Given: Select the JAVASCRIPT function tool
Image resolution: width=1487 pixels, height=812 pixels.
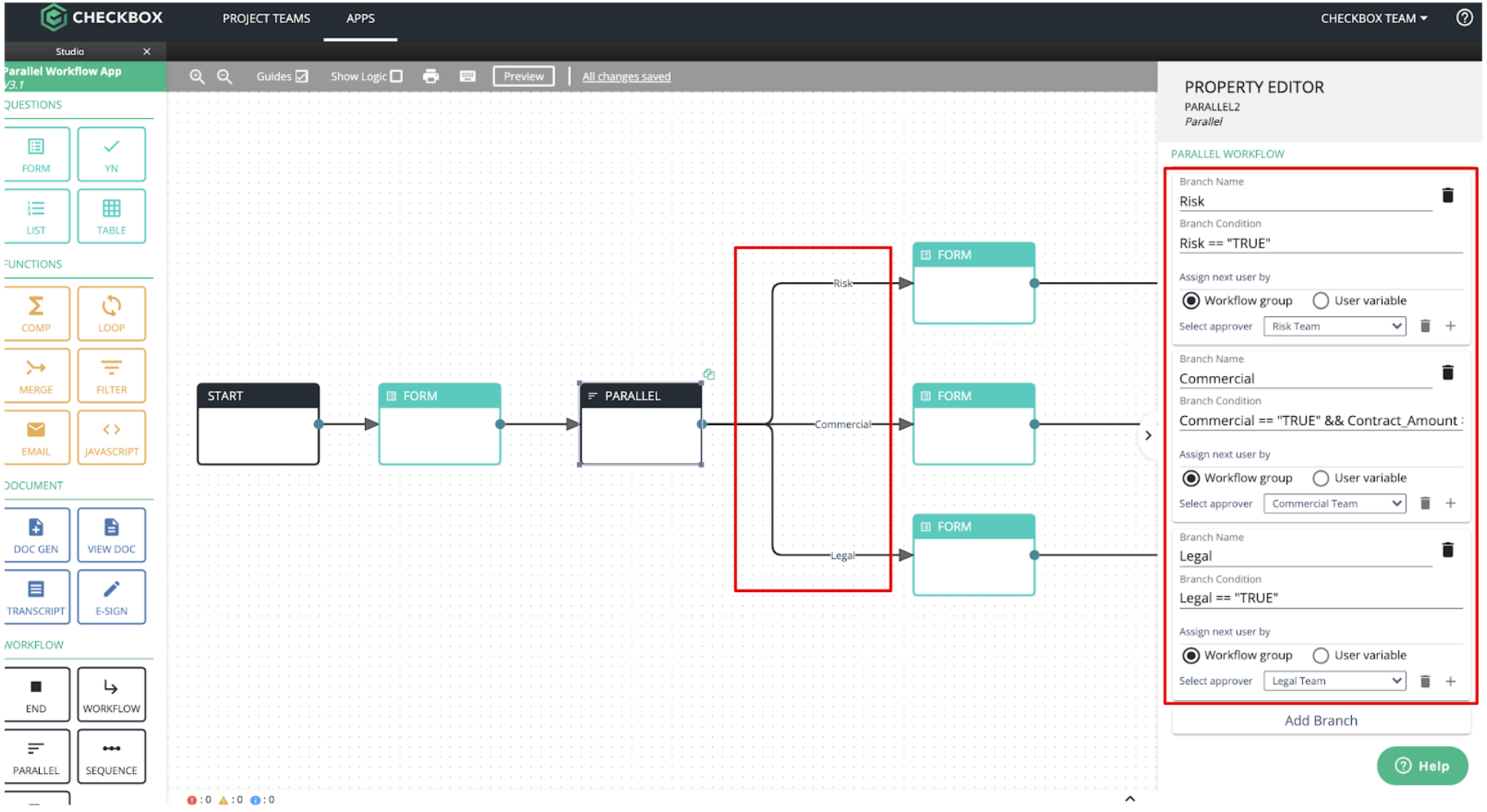Looking at the screenshot, I should 111,438.
